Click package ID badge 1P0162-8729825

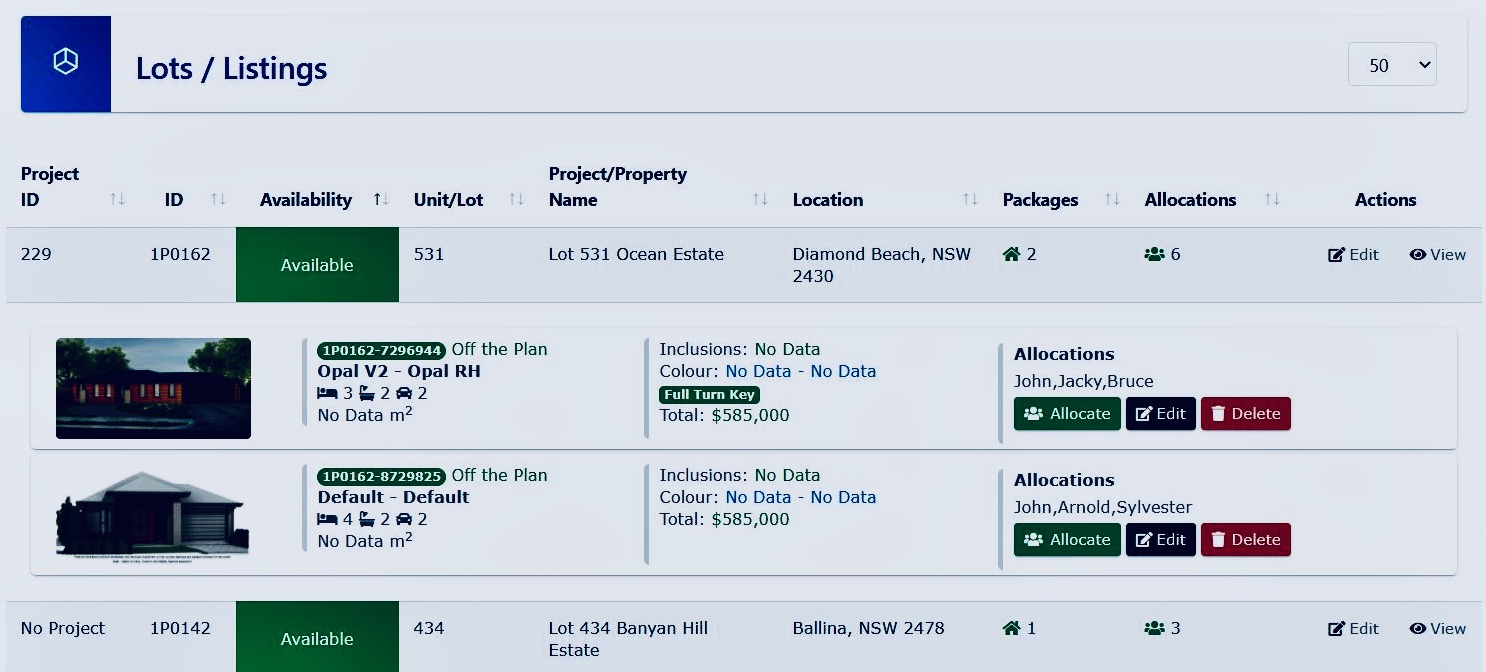[x=381, y=477]
